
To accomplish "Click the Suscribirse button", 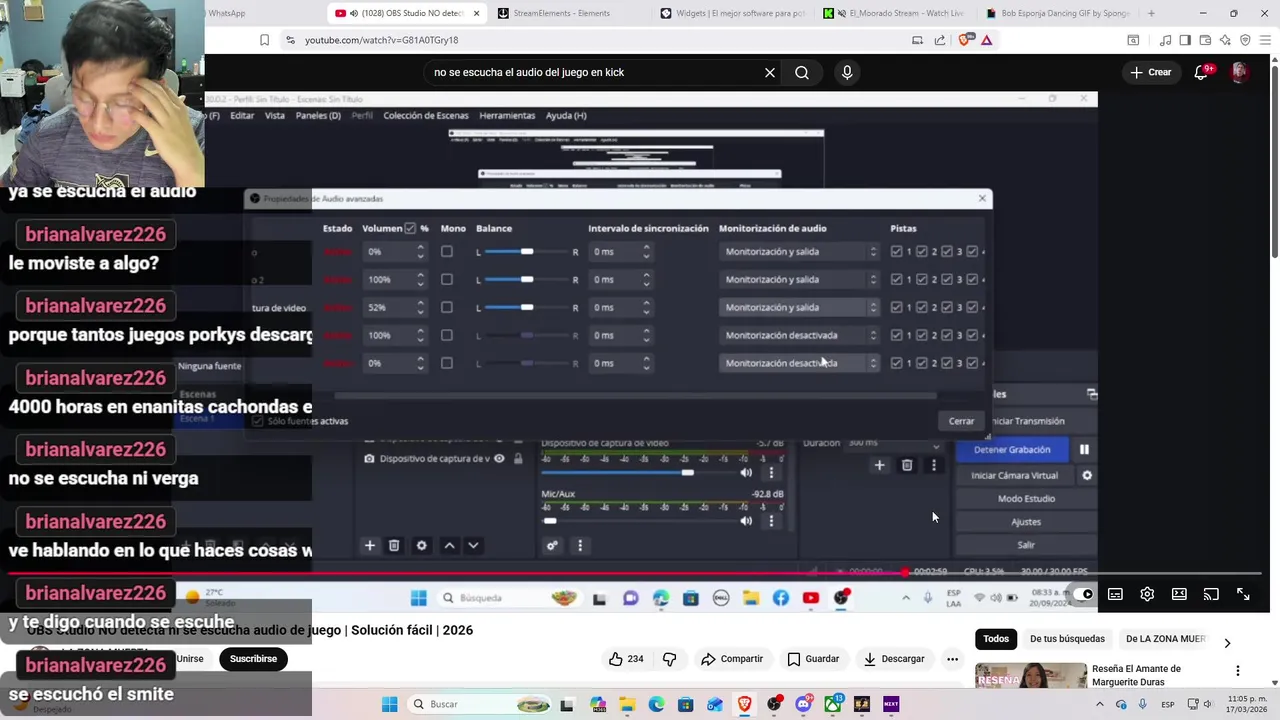I will tap(253, 659).
